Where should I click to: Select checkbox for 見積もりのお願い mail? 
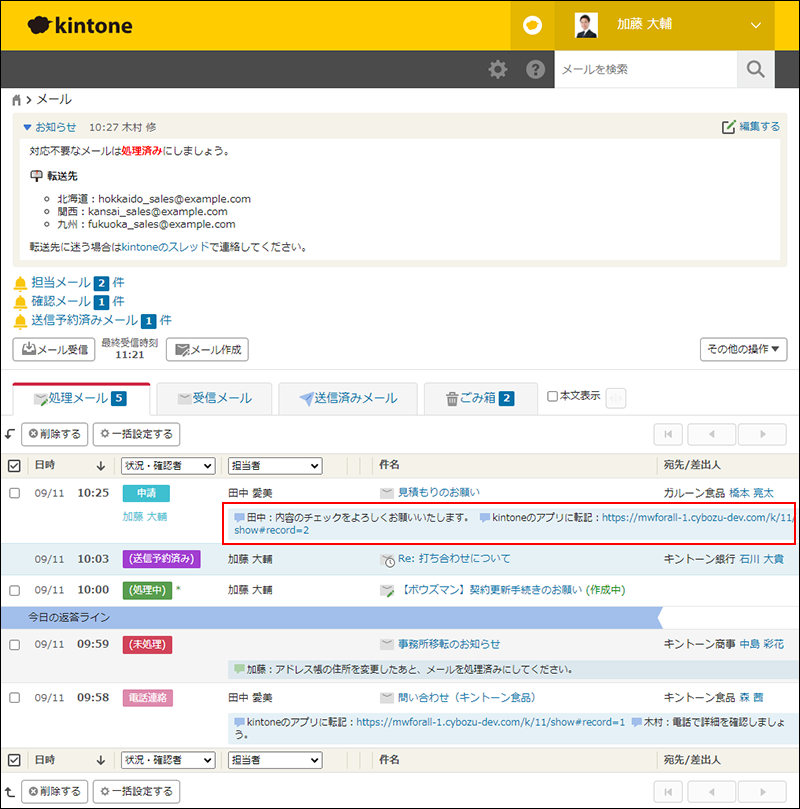(x=14, y=492)
